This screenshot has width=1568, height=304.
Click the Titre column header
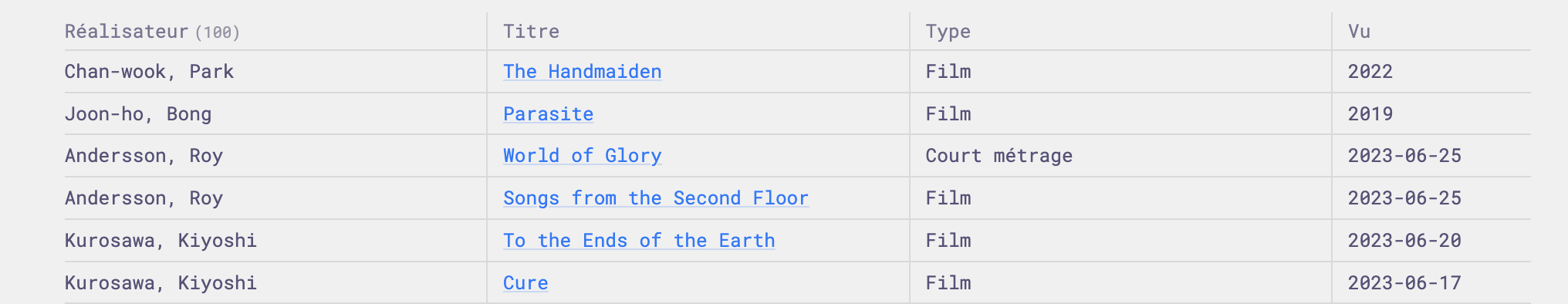[531, 32]
